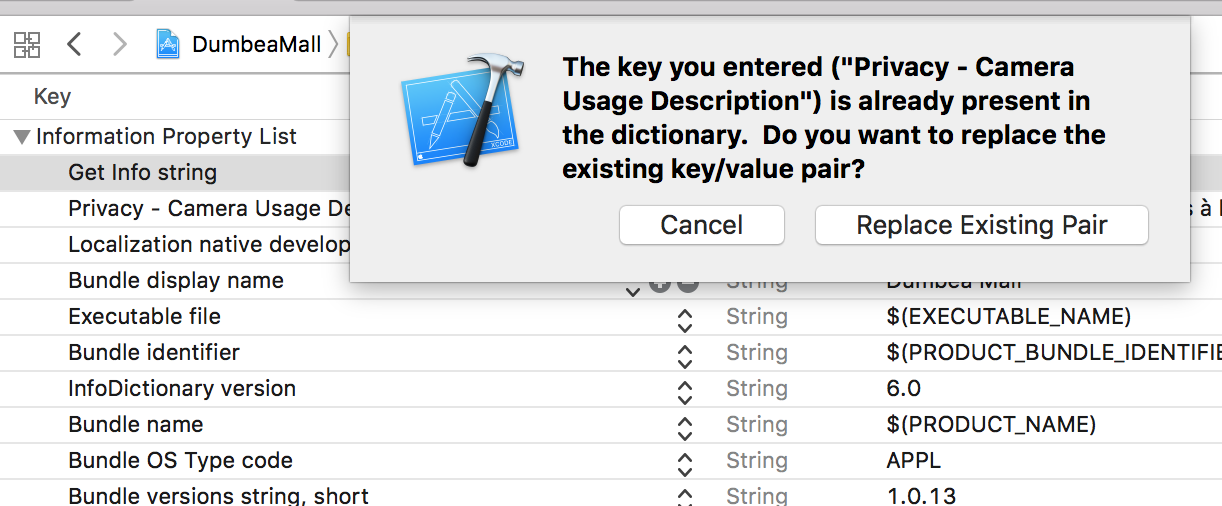
Task: Open the type stepper for Bundle identifier
Action: pos(684,356)
